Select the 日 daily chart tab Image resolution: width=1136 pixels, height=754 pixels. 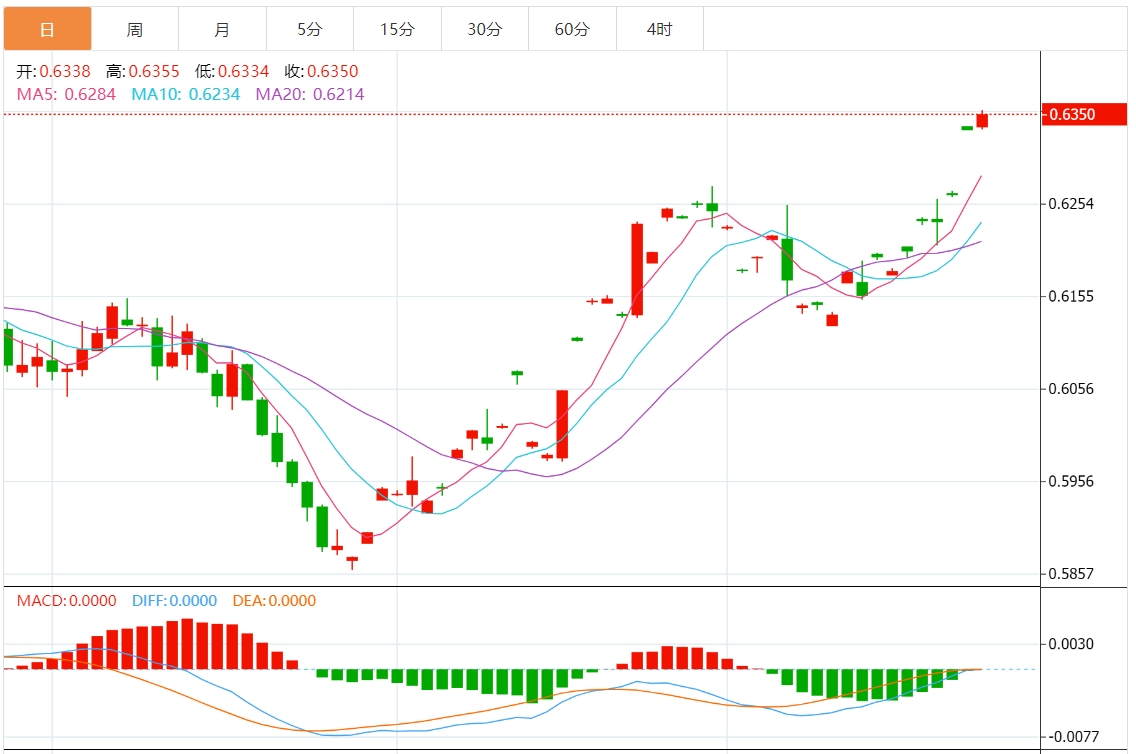[x=48, y=29]
